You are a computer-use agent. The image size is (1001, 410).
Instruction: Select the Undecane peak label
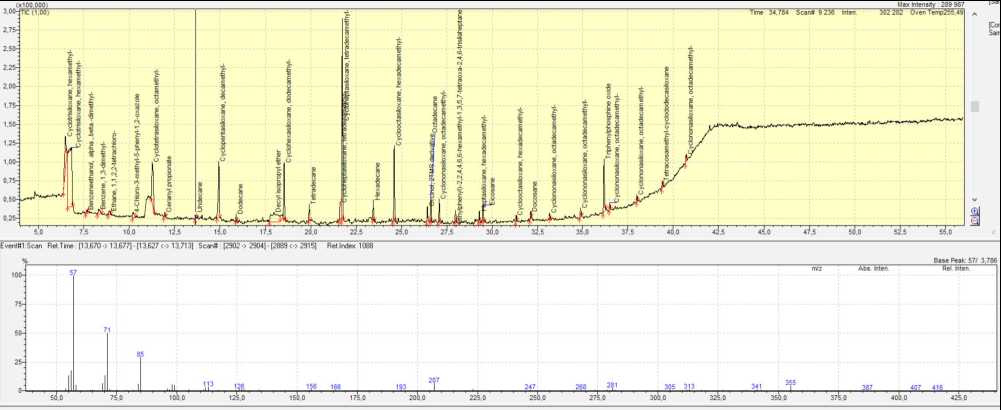(199, 197)
